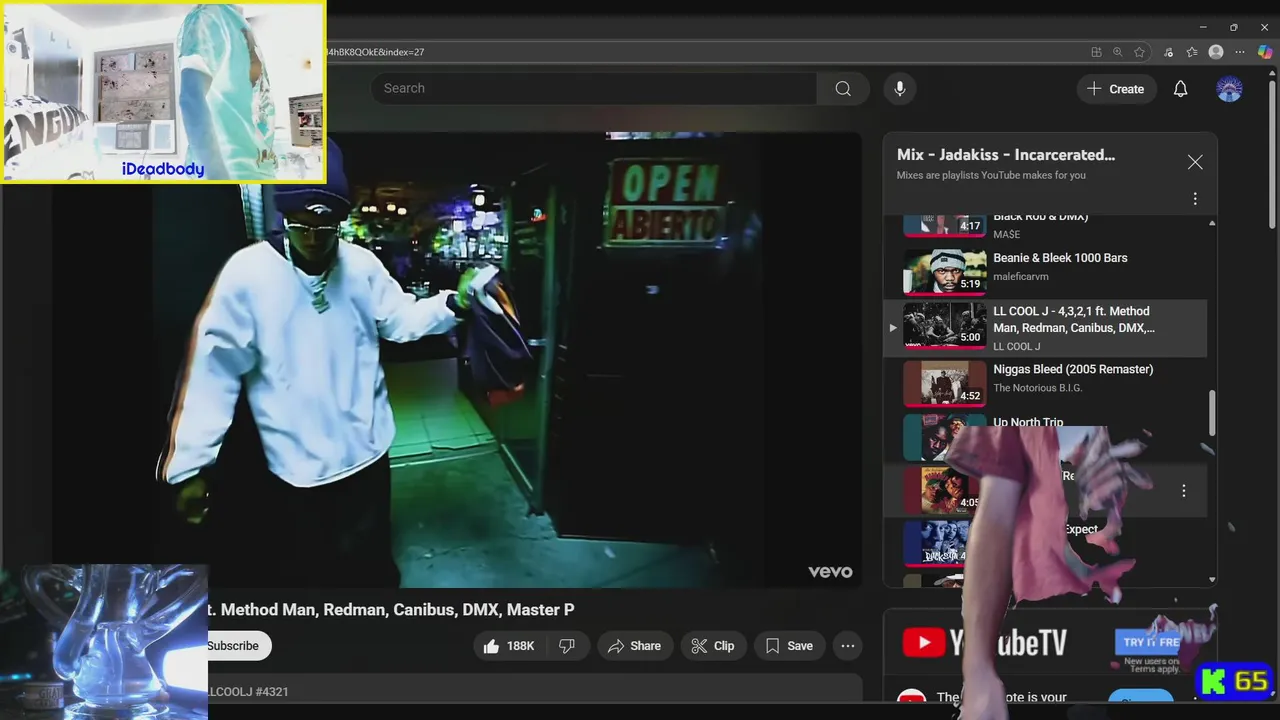Click the YouTube TV Try It Free ad button
1280x720 pixels.
[1149, 643]
